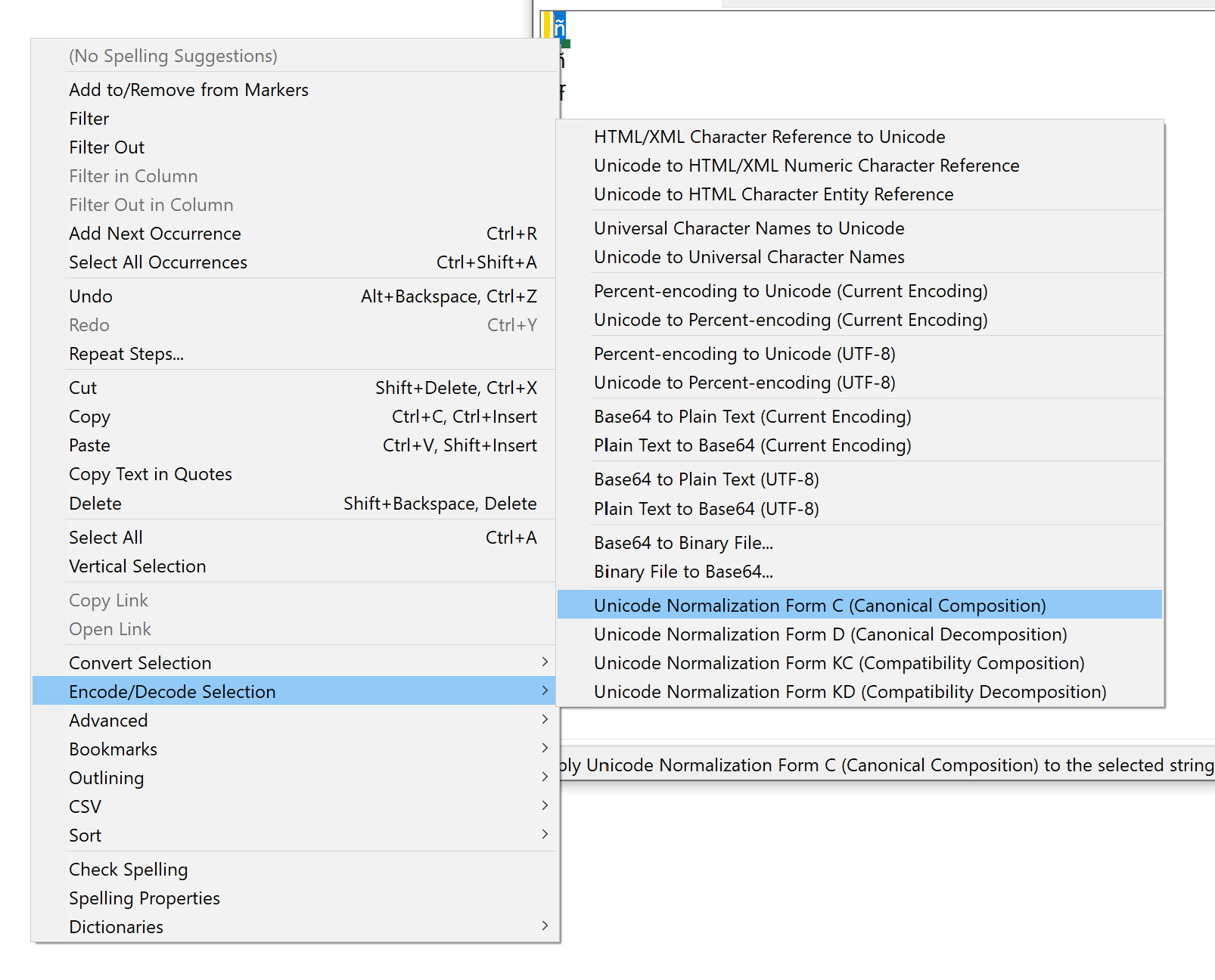Image resolution: width=1215 pixels, height=980 pixels.
Task: Select Base64 to Plain Text (UTF-8)
Action: click(x=859, y=479)
